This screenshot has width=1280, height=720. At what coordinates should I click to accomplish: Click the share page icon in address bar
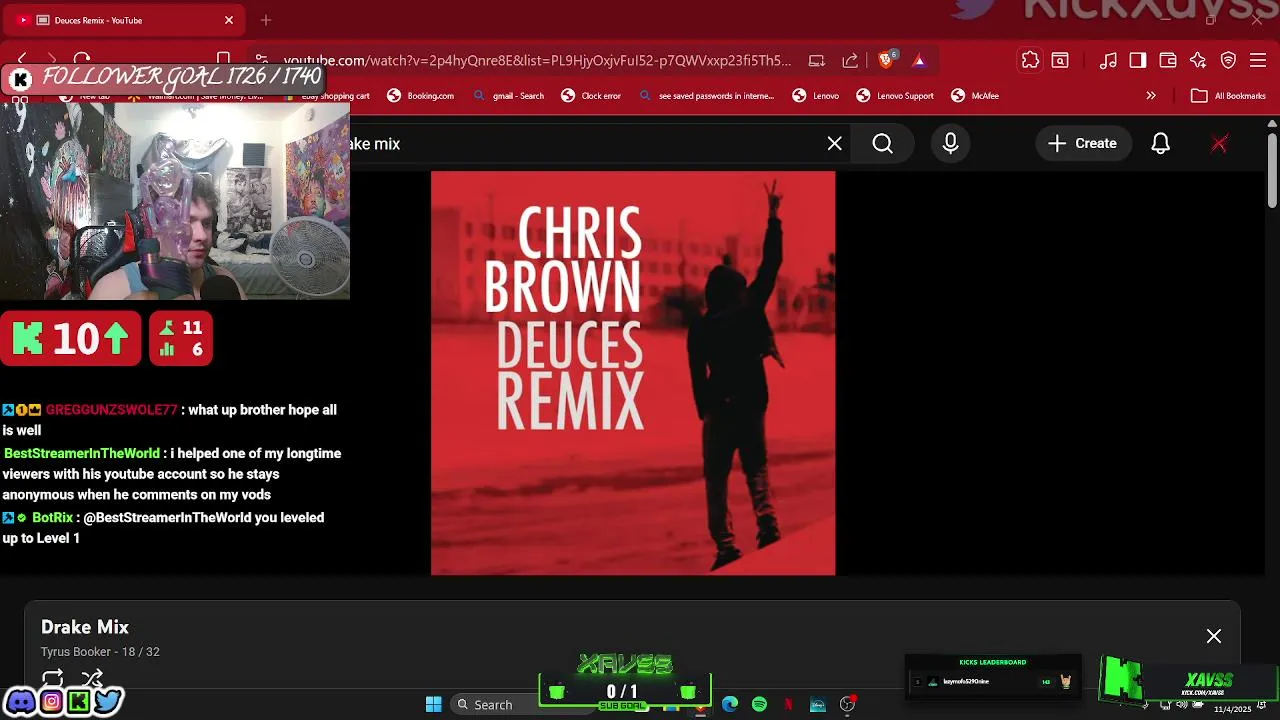[x=850, y=61]
